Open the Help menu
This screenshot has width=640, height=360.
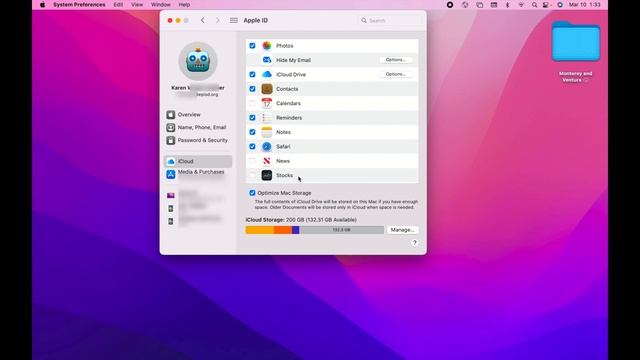(x=184, y=4)
